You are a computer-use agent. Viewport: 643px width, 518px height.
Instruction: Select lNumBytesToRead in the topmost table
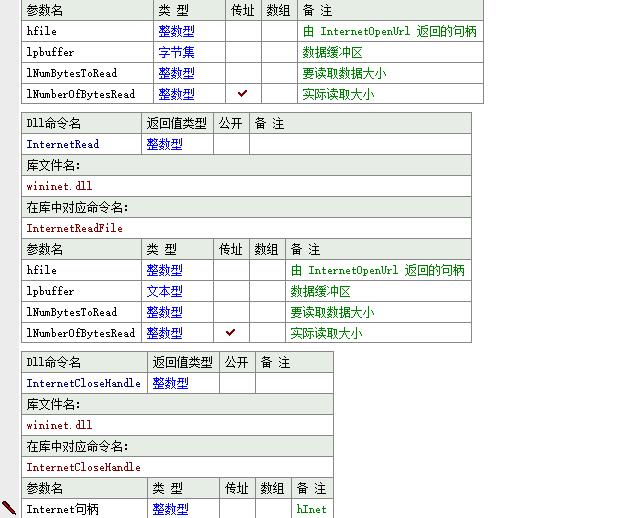(x=72, y=73)
